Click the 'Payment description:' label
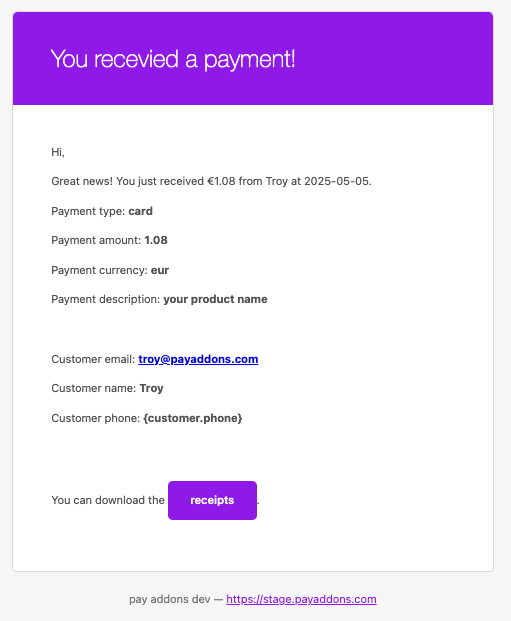The height and width of the screenshot is (621, 511). 106,299
